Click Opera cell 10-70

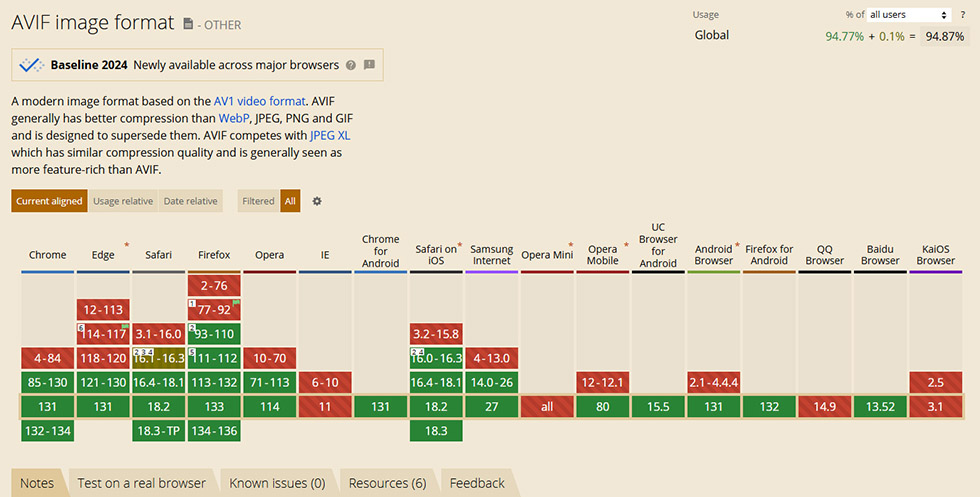(x=269, y=358)
